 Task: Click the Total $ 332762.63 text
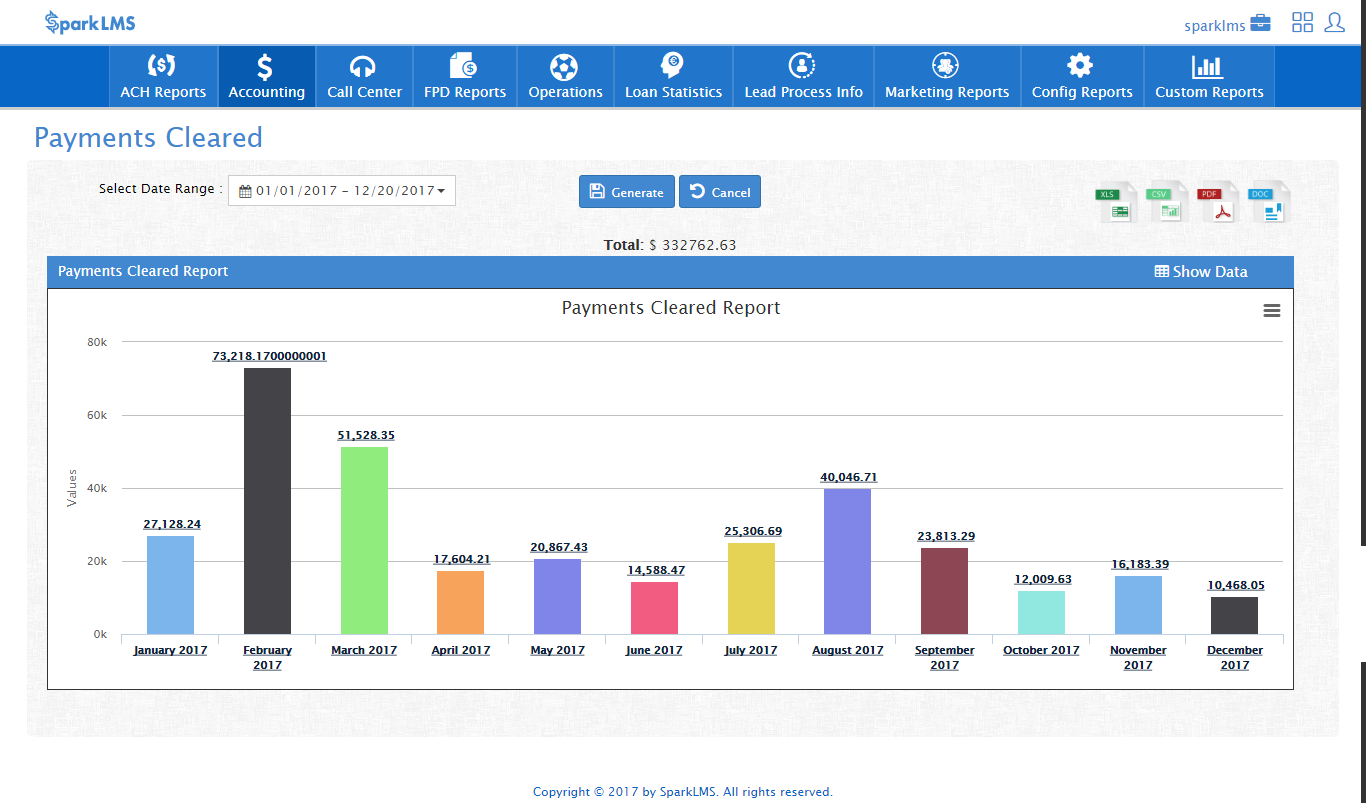click(x=670, y=245)
